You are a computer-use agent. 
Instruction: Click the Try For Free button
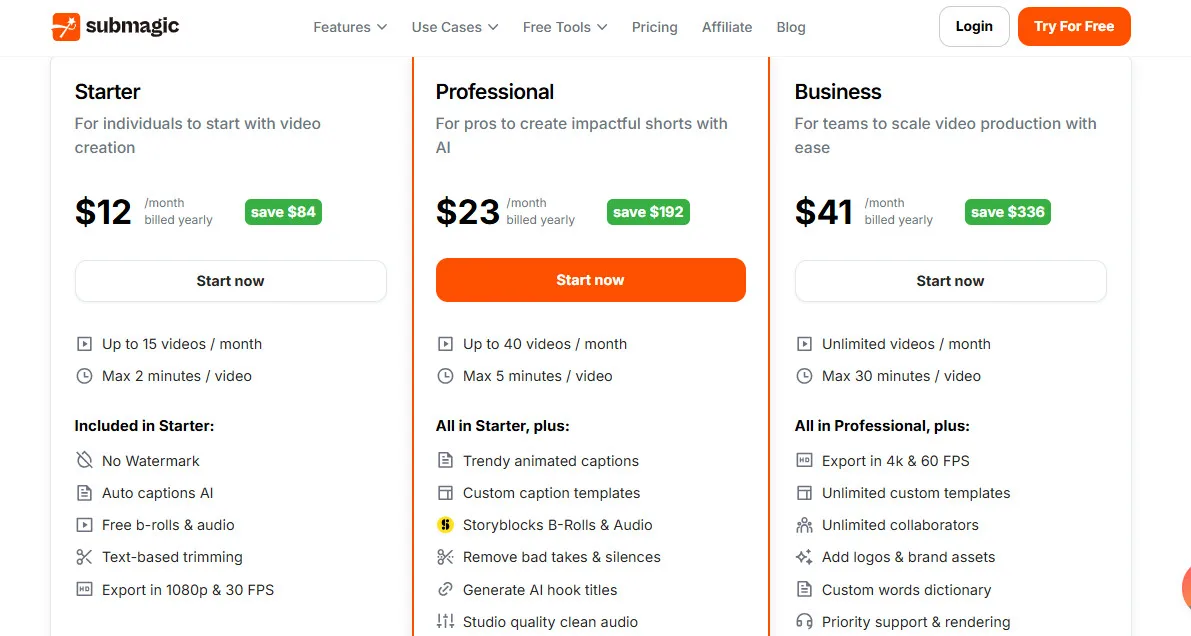1074,26
